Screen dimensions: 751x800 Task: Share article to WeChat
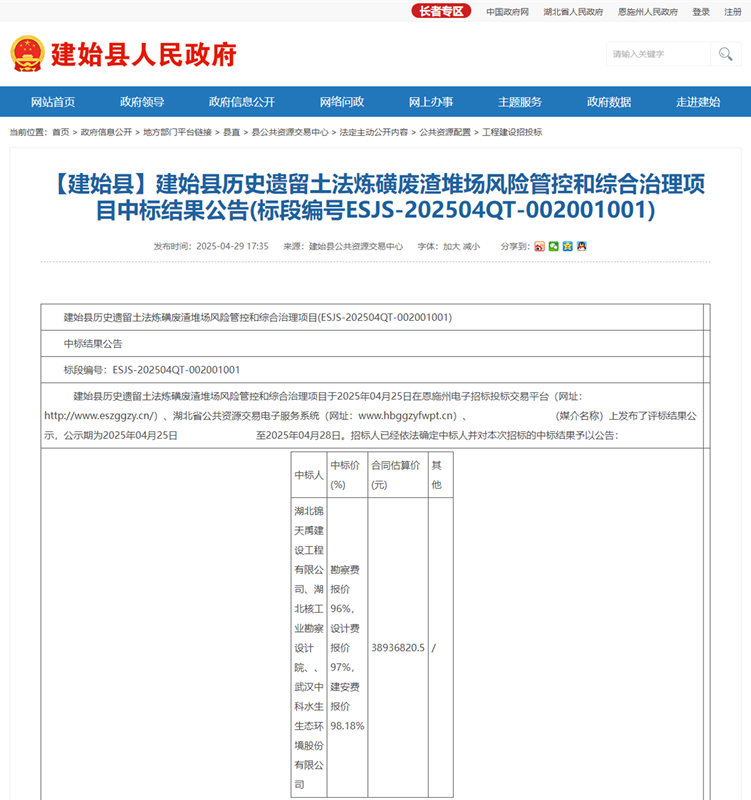pyautogui.click(x=554, y=246)
